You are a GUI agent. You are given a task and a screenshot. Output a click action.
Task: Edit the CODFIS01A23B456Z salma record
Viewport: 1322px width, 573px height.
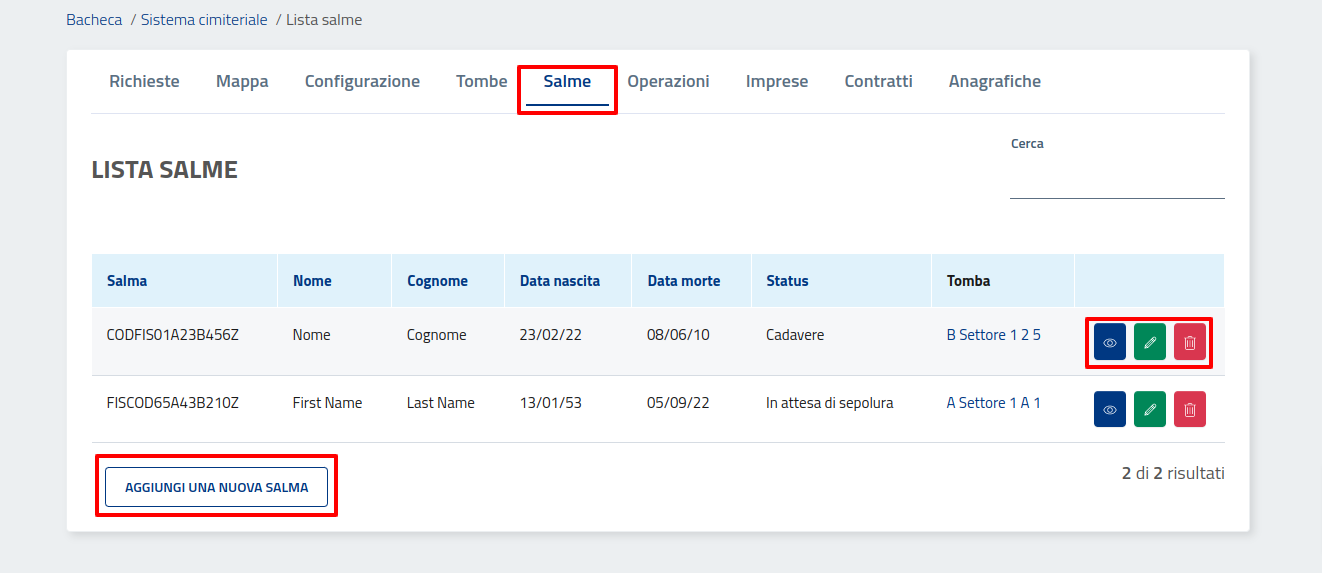[1149, 342]
